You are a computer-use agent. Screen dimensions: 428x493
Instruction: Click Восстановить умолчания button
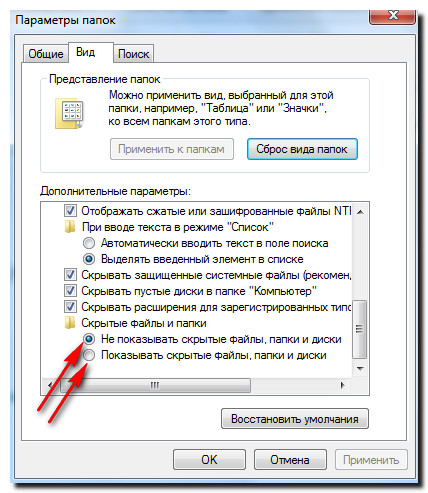295,419
